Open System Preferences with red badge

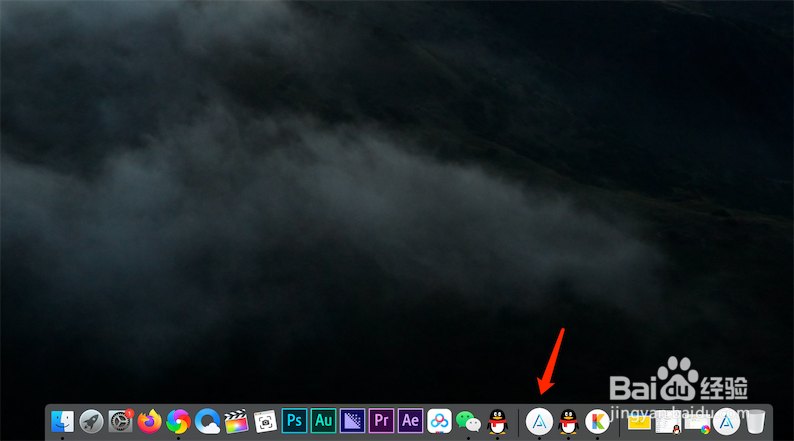point(121,421)
